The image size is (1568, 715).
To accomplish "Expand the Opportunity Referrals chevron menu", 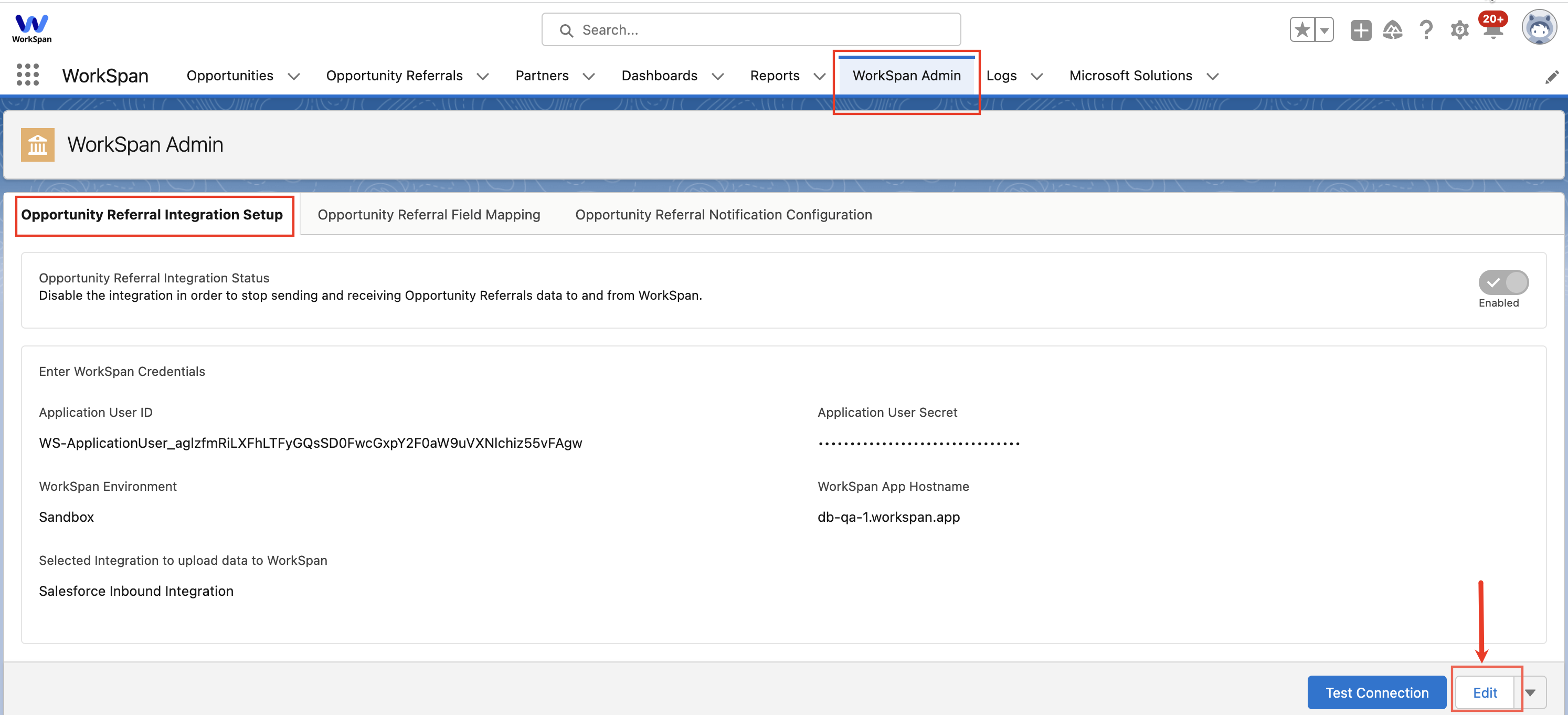I will coord(483,76).
